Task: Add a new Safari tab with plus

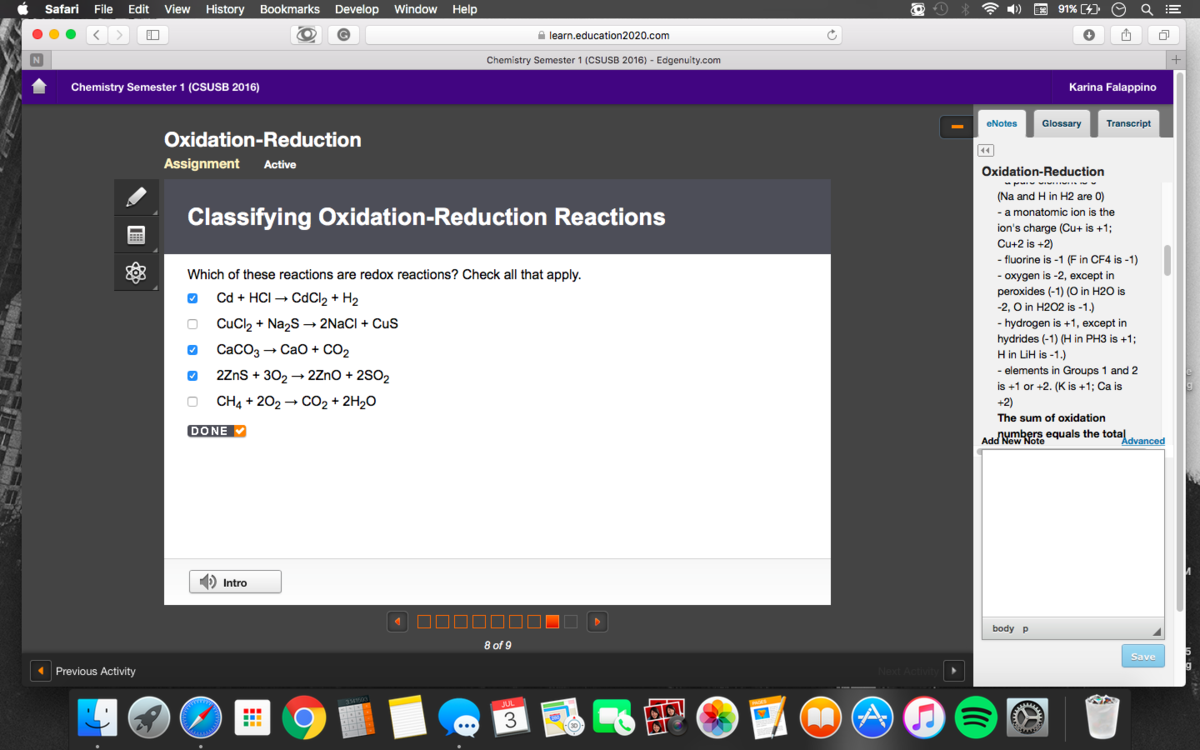Action: tap(1176, 59)
